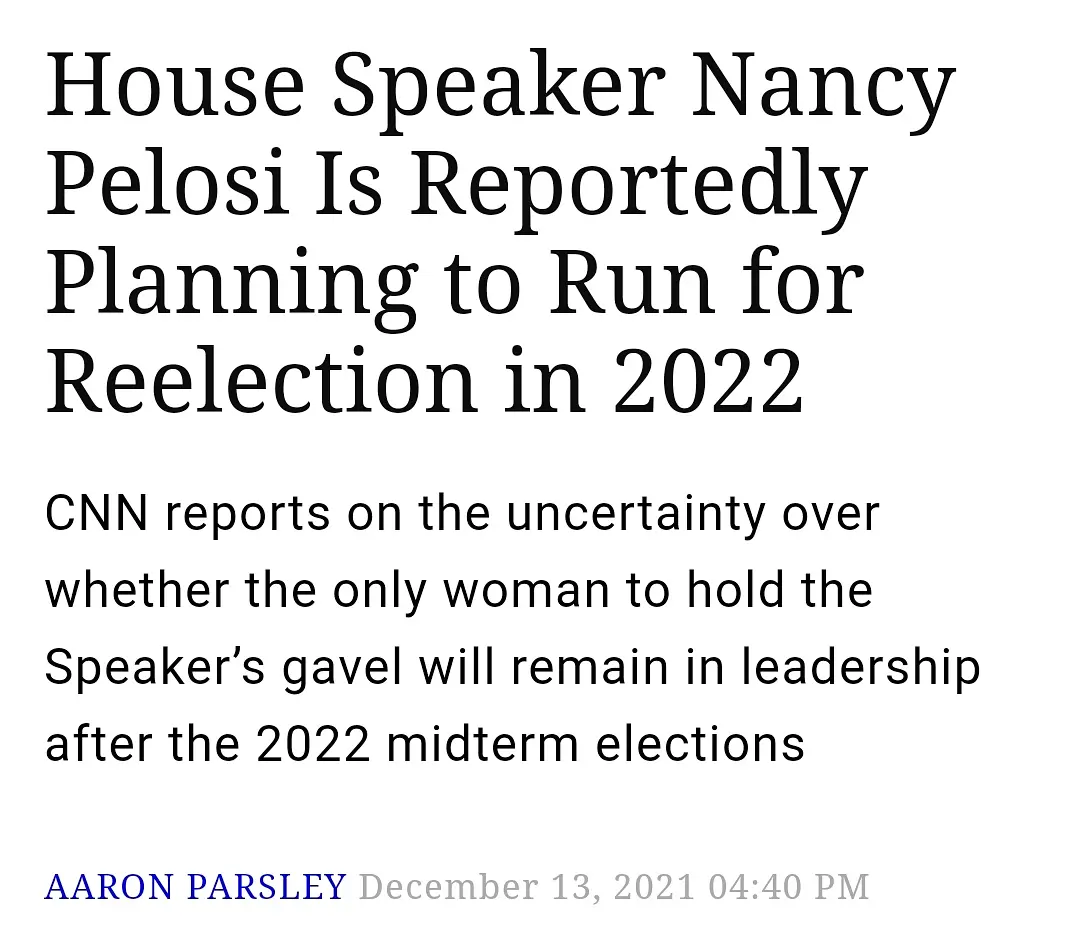Click the subheading line starting with "whether"
The image size is (1080, 939).
tap(459, 590)
